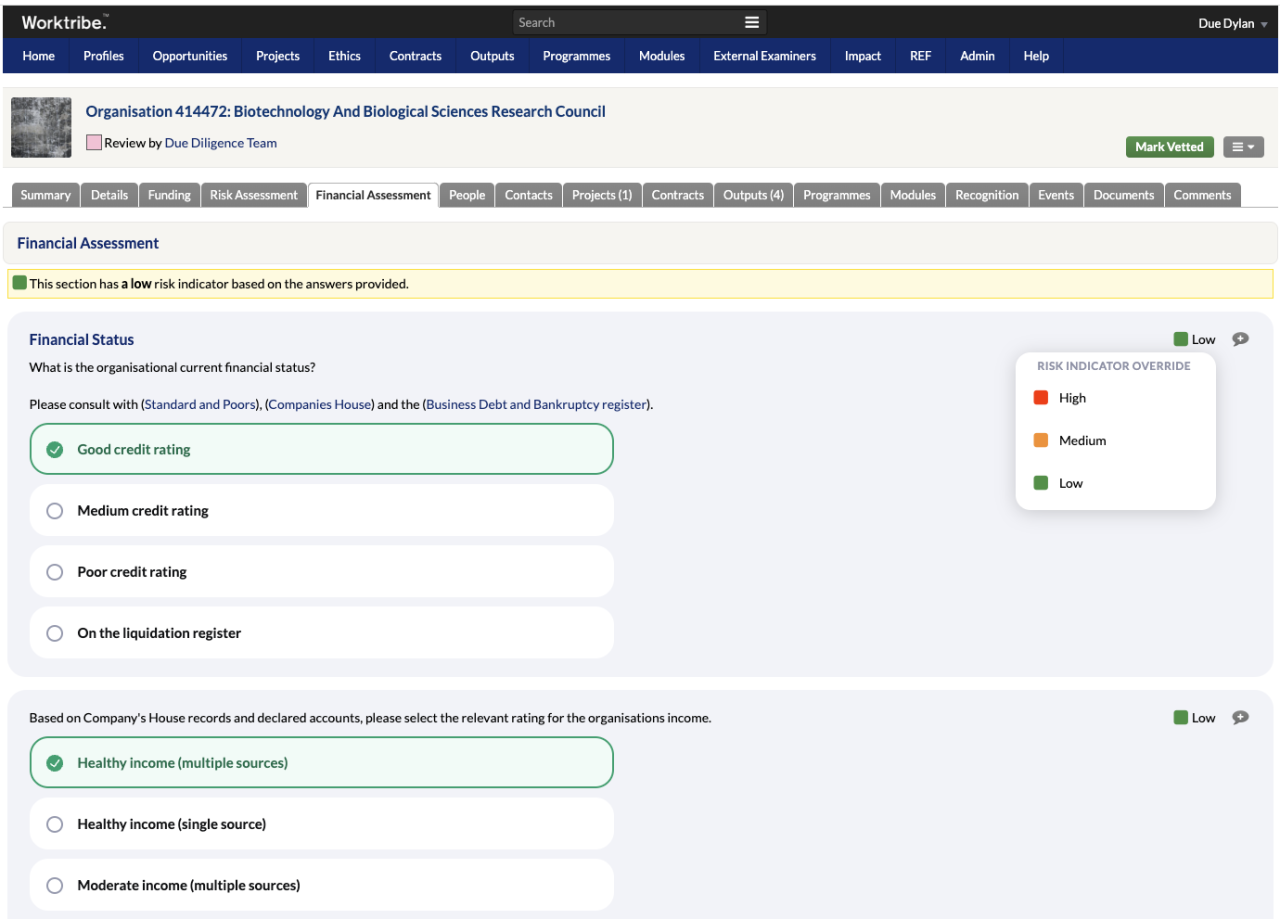Select the orange Medium swatch in the override panel
1280x919 pixels.
click(1043, 440)
